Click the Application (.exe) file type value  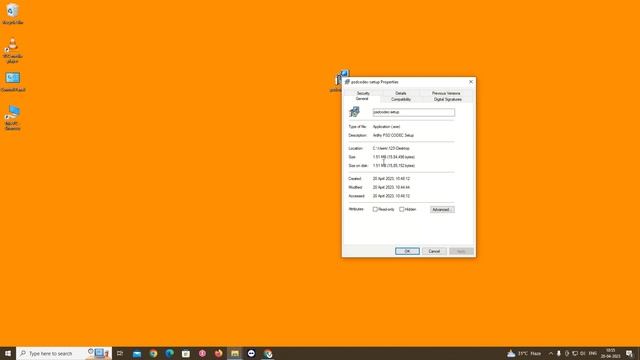click(x=387, y=127)
